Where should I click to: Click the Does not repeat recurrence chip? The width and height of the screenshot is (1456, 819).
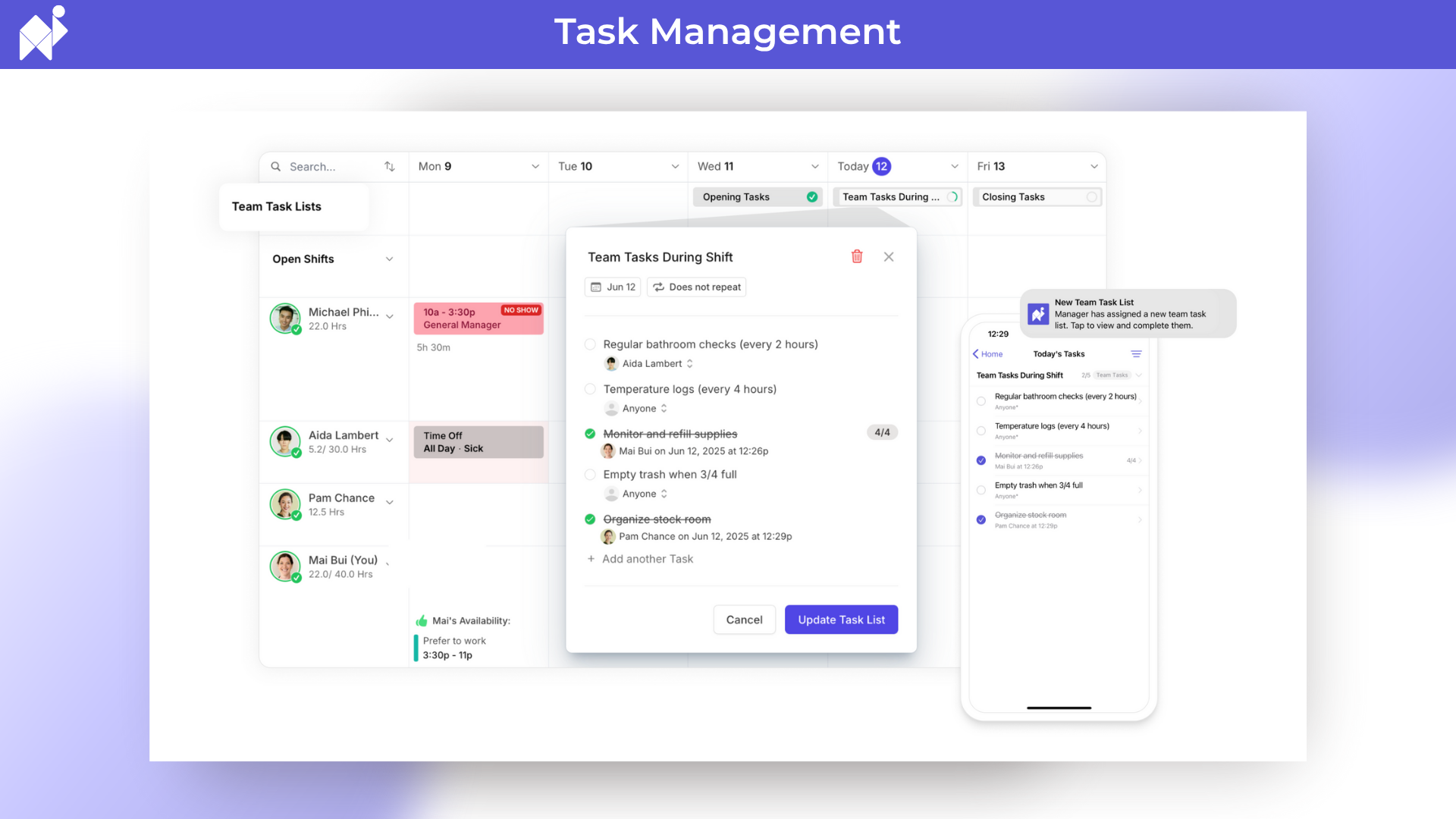click(x=697, y=287)
